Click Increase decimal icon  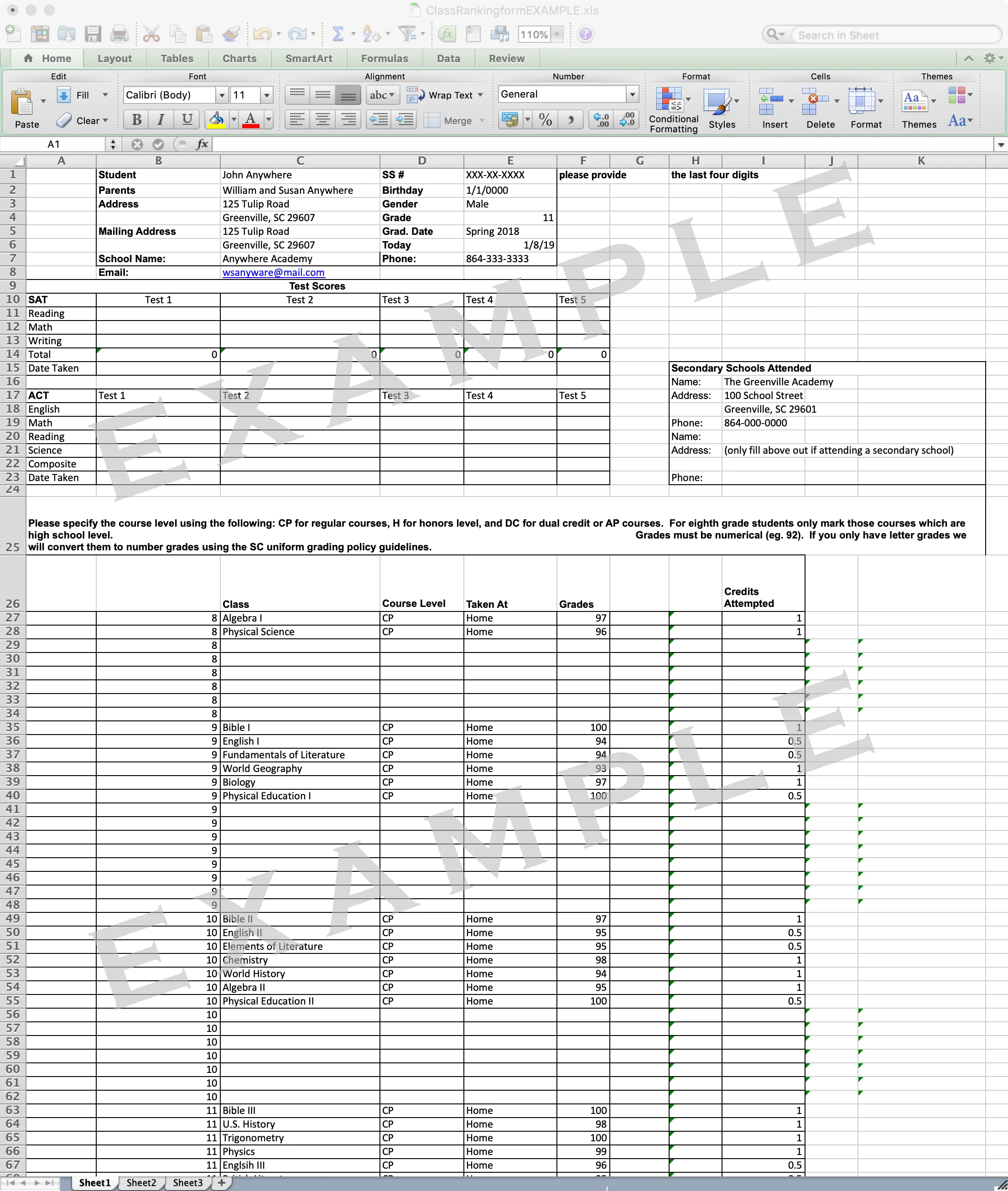pyautogui.click(x=601, y=120)
